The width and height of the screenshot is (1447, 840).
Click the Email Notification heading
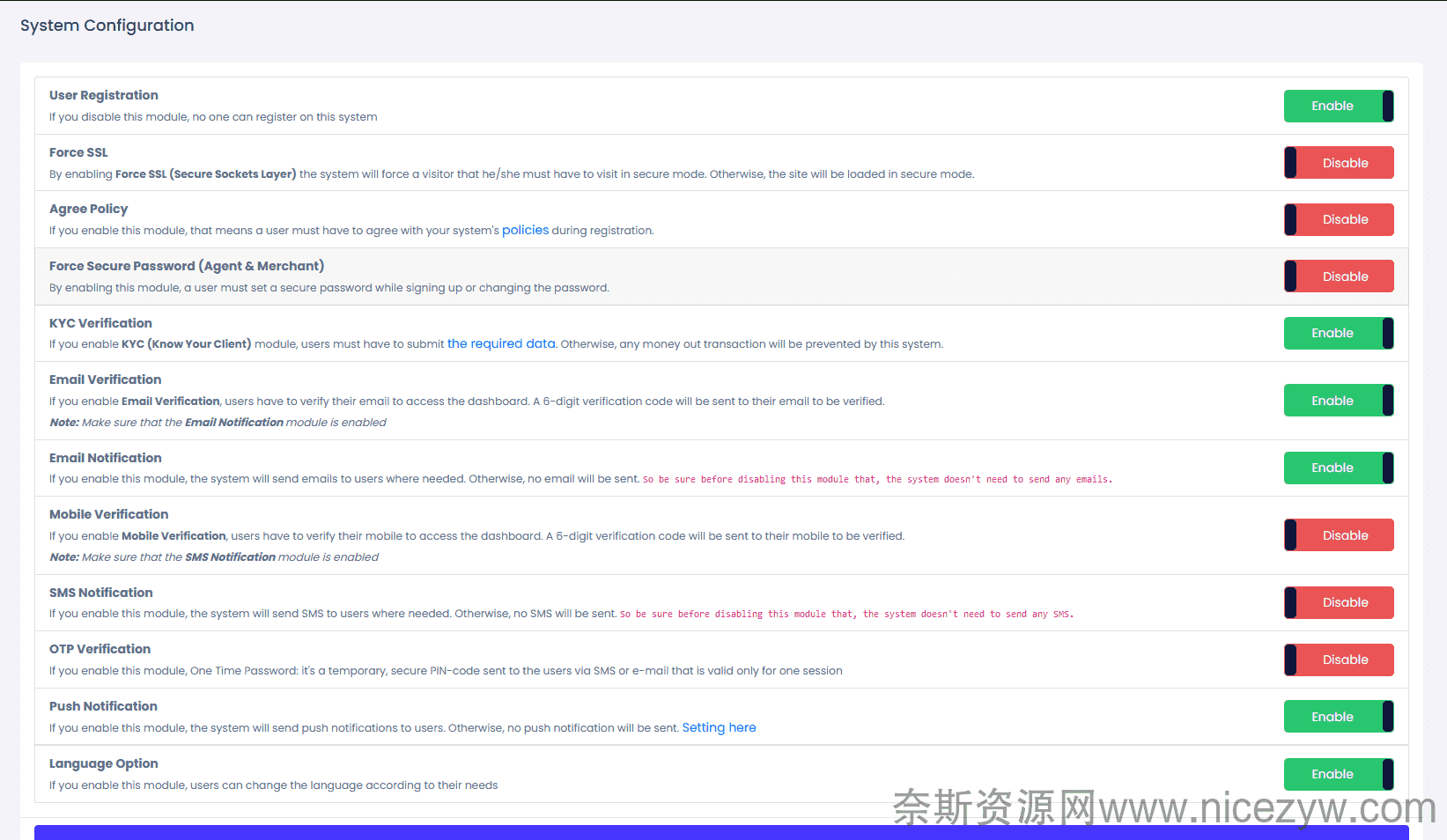[105, 458]
